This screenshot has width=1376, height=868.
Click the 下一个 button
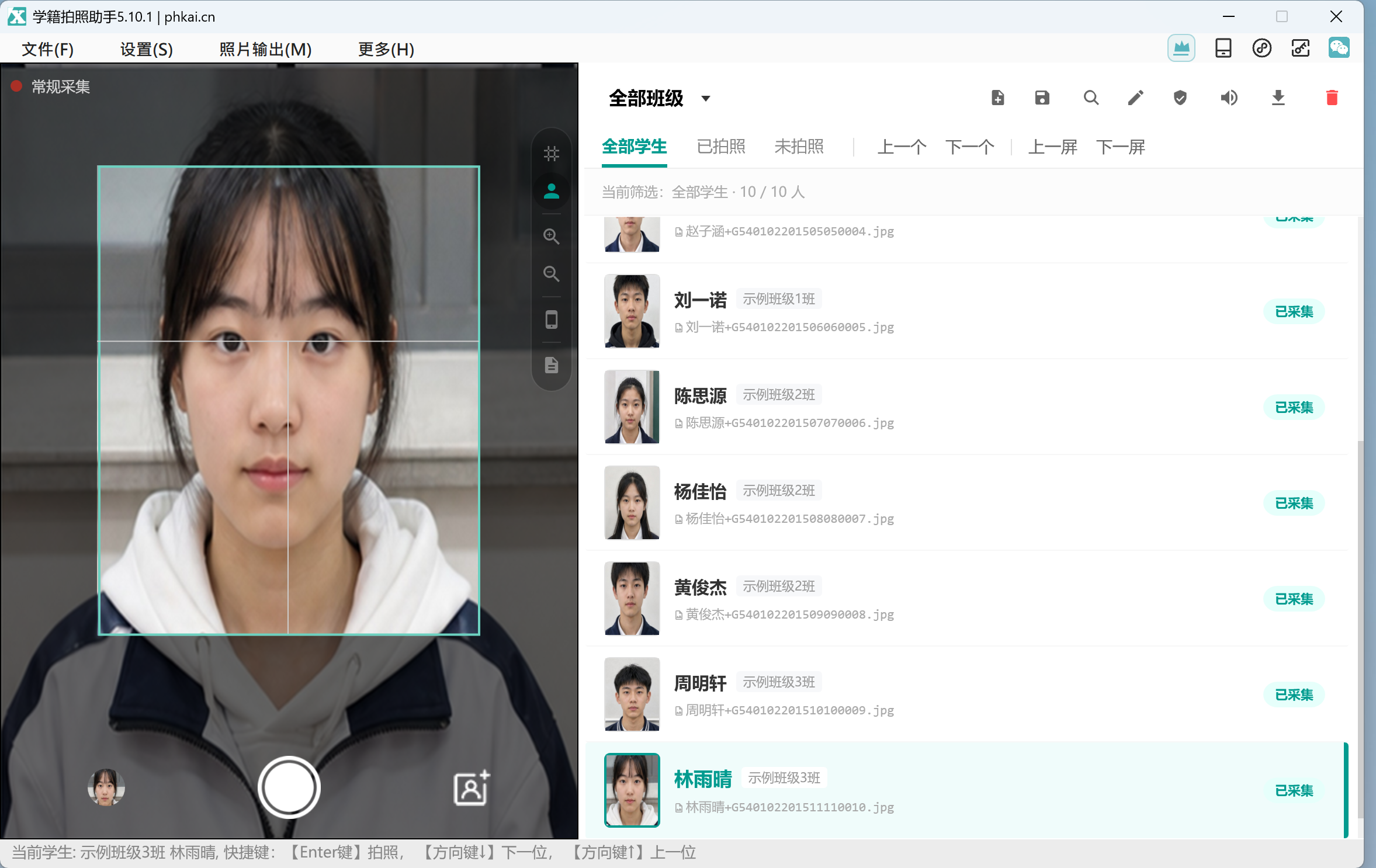click(x=969, y=147)
